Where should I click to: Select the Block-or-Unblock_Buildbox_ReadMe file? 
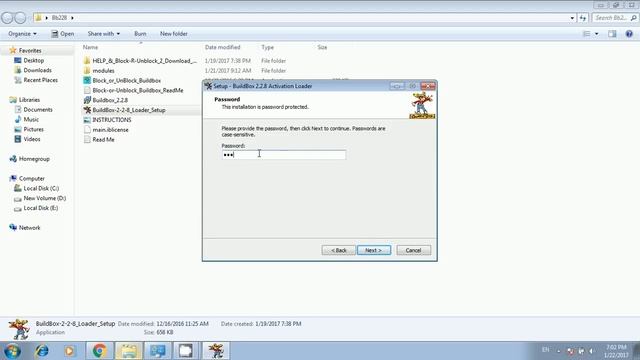click(133, 90)
